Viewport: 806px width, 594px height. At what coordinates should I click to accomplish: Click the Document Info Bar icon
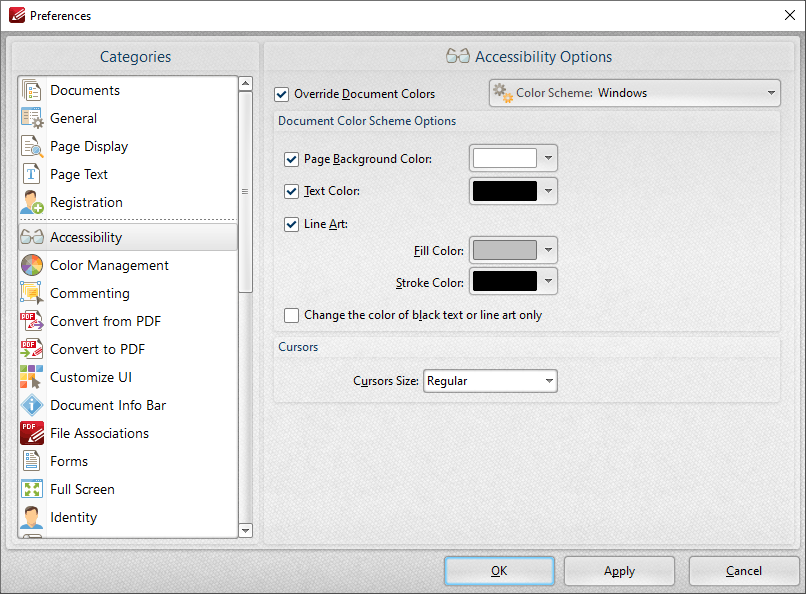click(32, 405)
